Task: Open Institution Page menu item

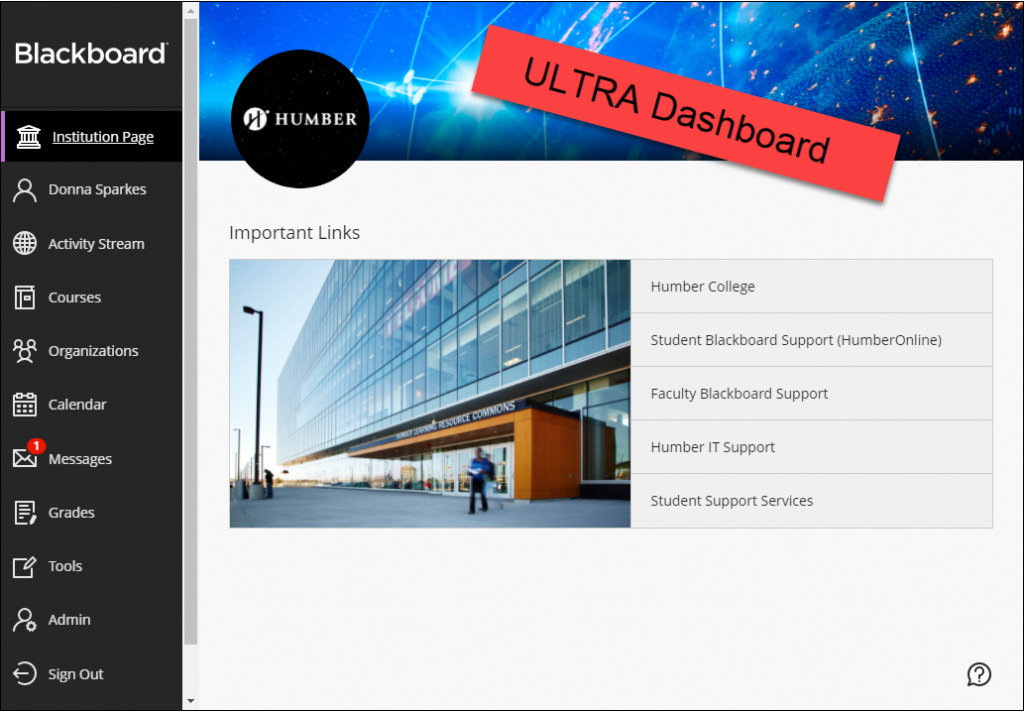Action: pos(92,136)
